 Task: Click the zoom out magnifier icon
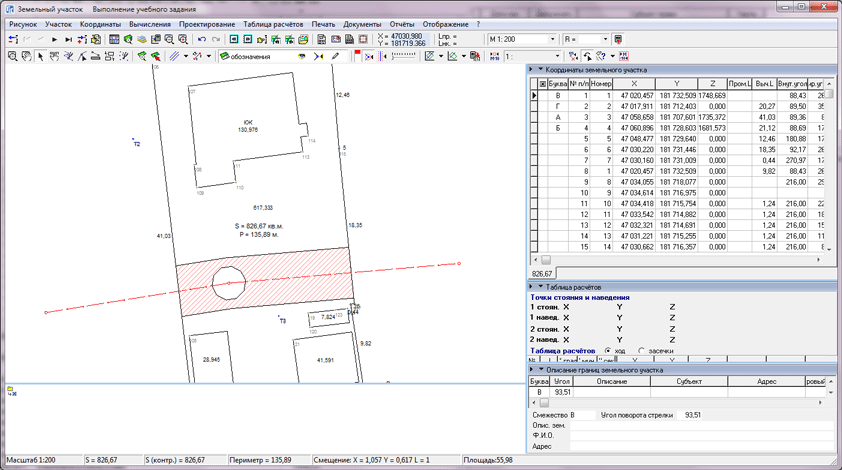[x=169, y=39]
